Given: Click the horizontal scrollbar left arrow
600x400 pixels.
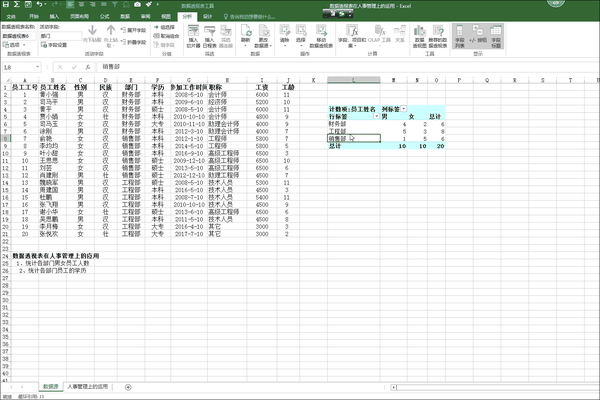Looking at the screenshot, I should (393, 387).
